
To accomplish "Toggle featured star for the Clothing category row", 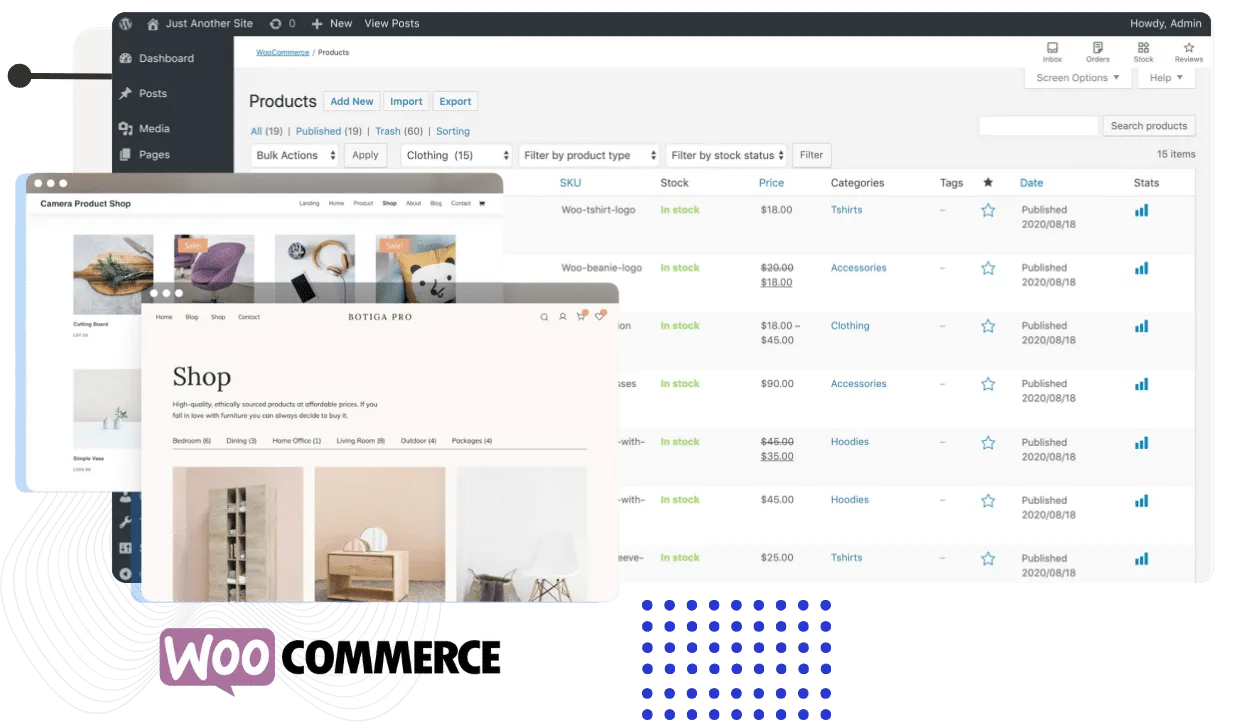I will pyautogui.click(x=988, y=326).
